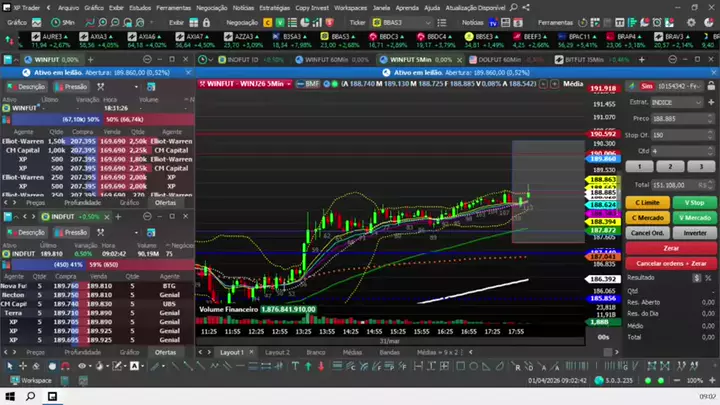Image resolution: width=720 pixels, height=405 pixels.
Task: Select the magnet snap tool
Action: point(66,366)
